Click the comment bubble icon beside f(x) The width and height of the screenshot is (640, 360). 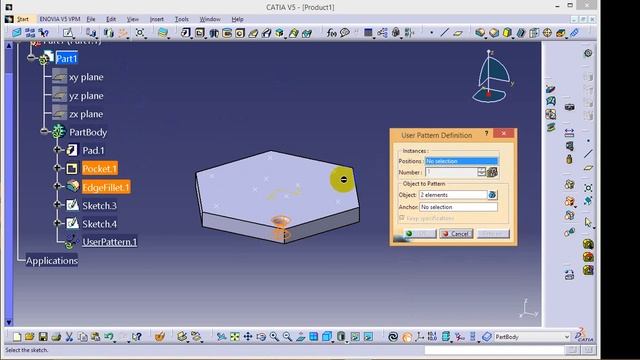[x=345, y=33]
